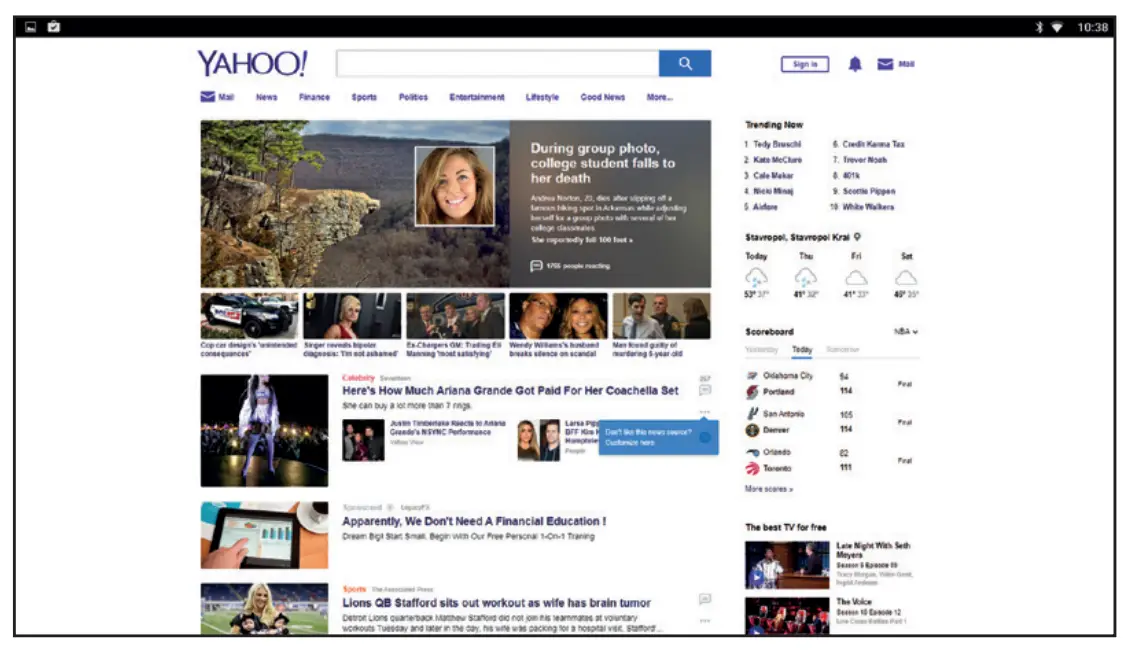The image size is (1136, 650).
Task: Open The Voice show thumbnail
Action: pos(787,616)
